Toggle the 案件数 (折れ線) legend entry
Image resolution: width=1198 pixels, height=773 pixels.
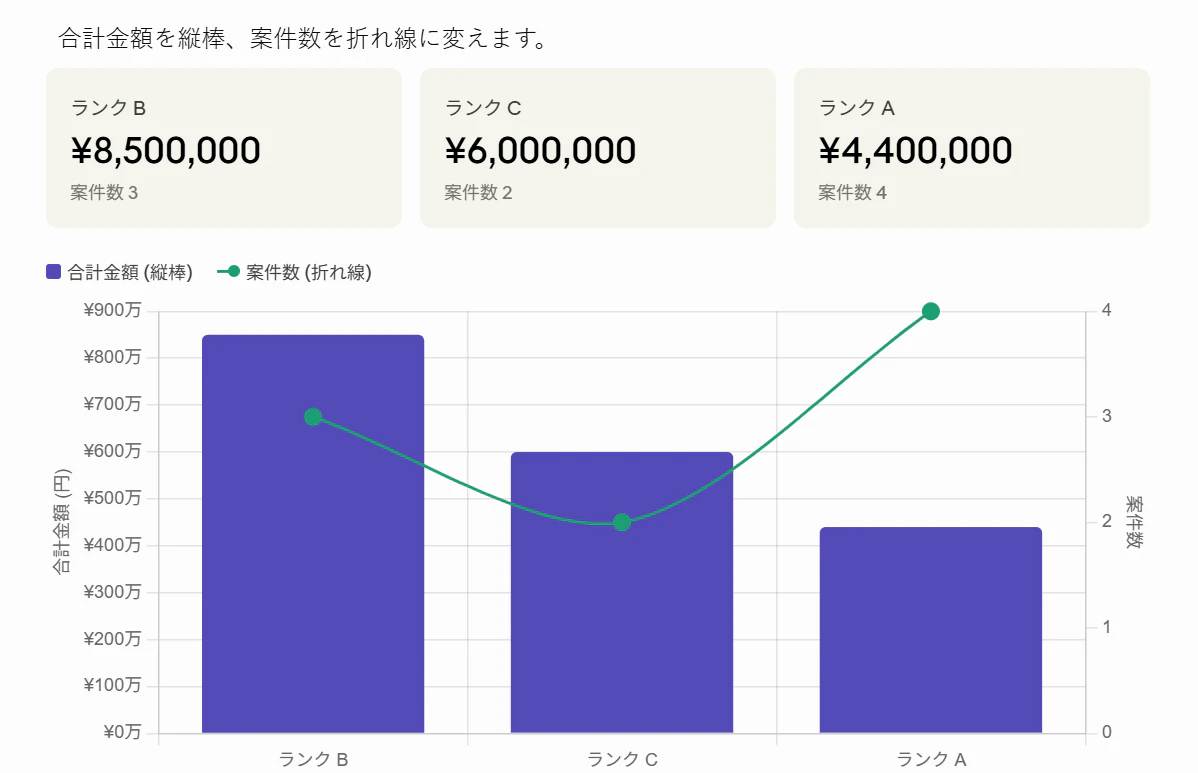(294, 272)
